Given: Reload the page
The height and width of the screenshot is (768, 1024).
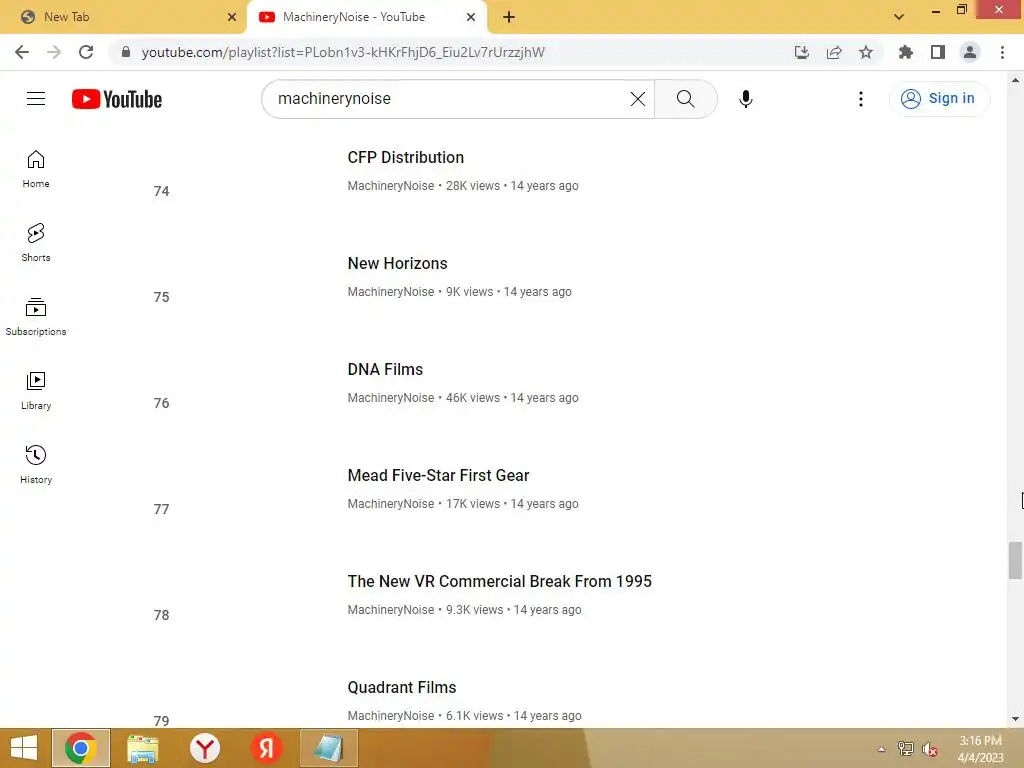Looking at the screenshot, I should coord(86,52).
